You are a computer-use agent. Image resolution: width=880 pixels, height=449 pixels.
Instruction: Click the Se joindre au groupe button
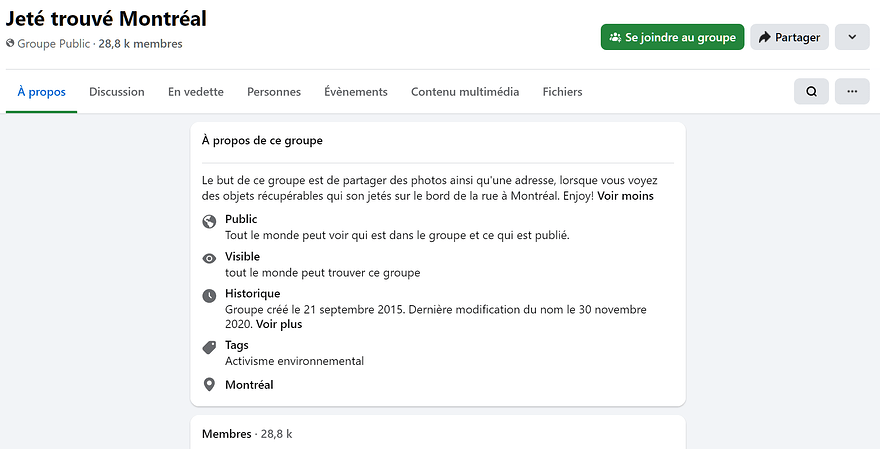672,37
